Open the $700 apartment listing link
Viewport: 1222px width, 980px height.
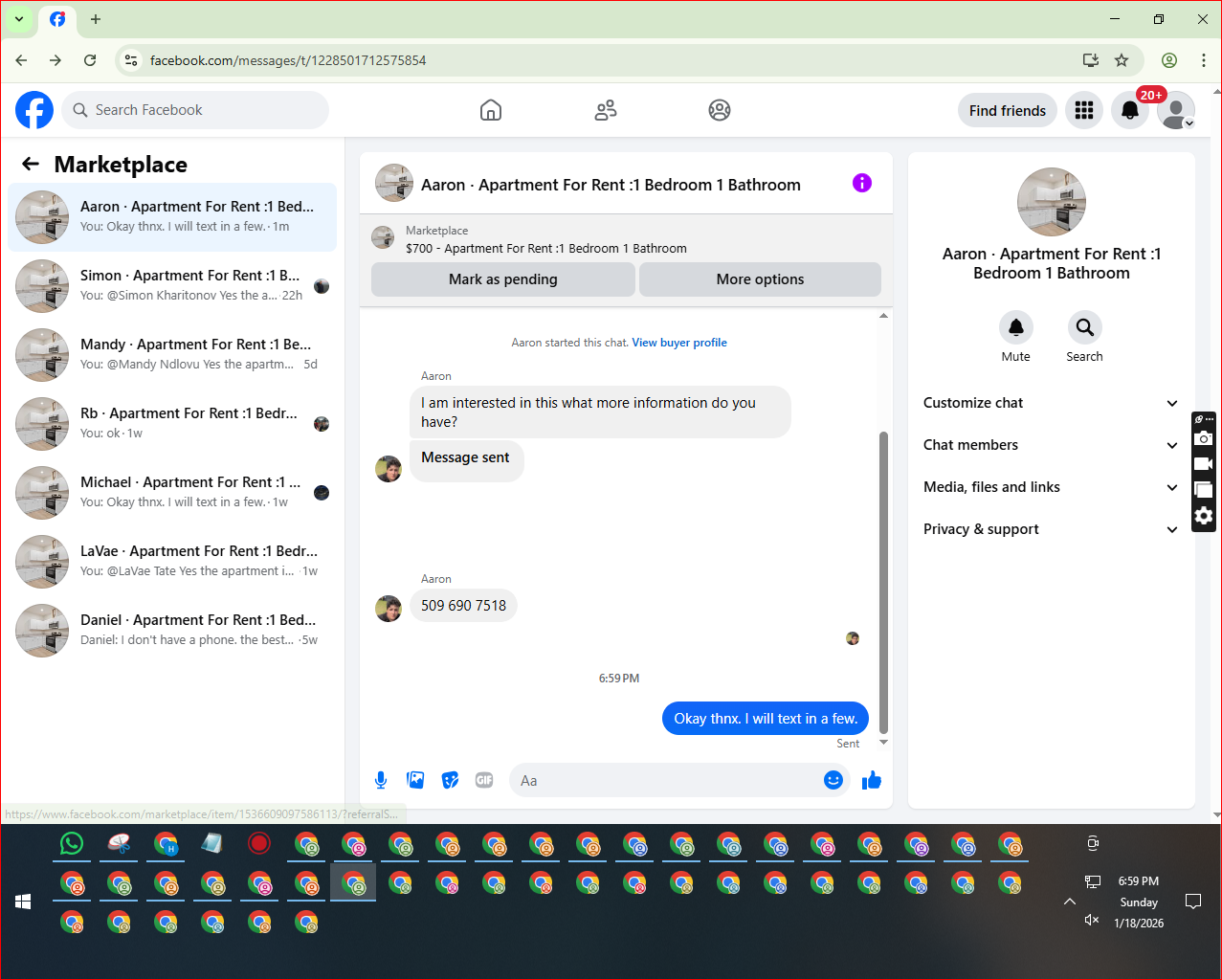coord(546,248)
